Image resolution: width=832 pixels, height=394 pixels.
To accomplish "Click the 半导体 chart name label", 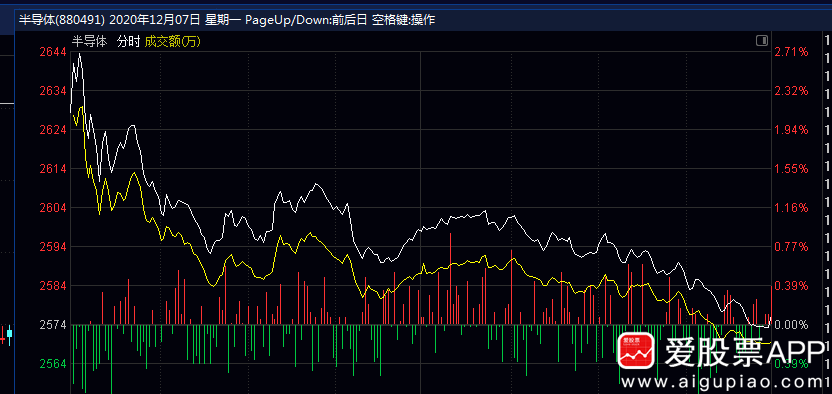I will pyautogui.click(x=90, y=41).
